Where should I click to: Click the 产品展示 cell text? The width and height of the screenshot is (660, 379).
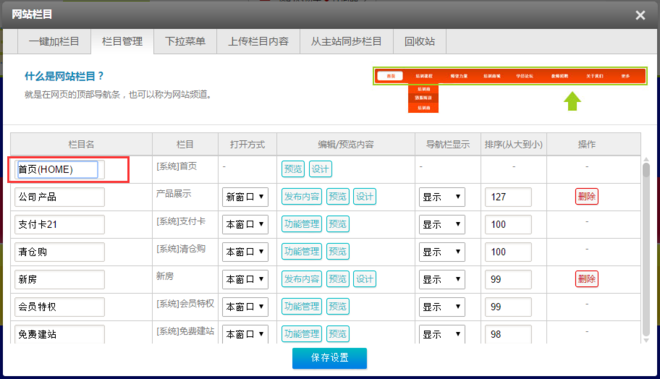(173, 193)
